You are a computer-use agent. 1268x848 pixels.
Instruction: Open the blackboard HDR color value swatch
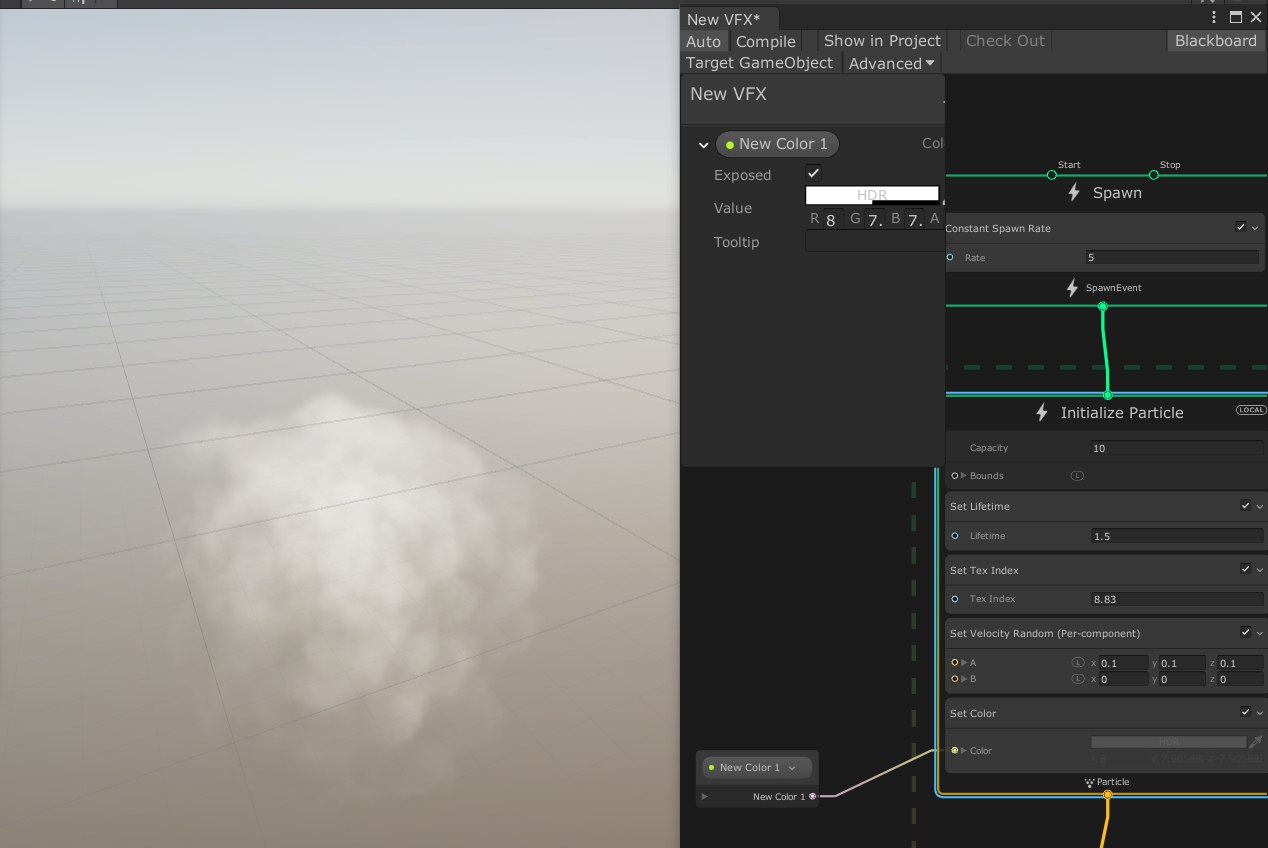click(x=872, y=195)
